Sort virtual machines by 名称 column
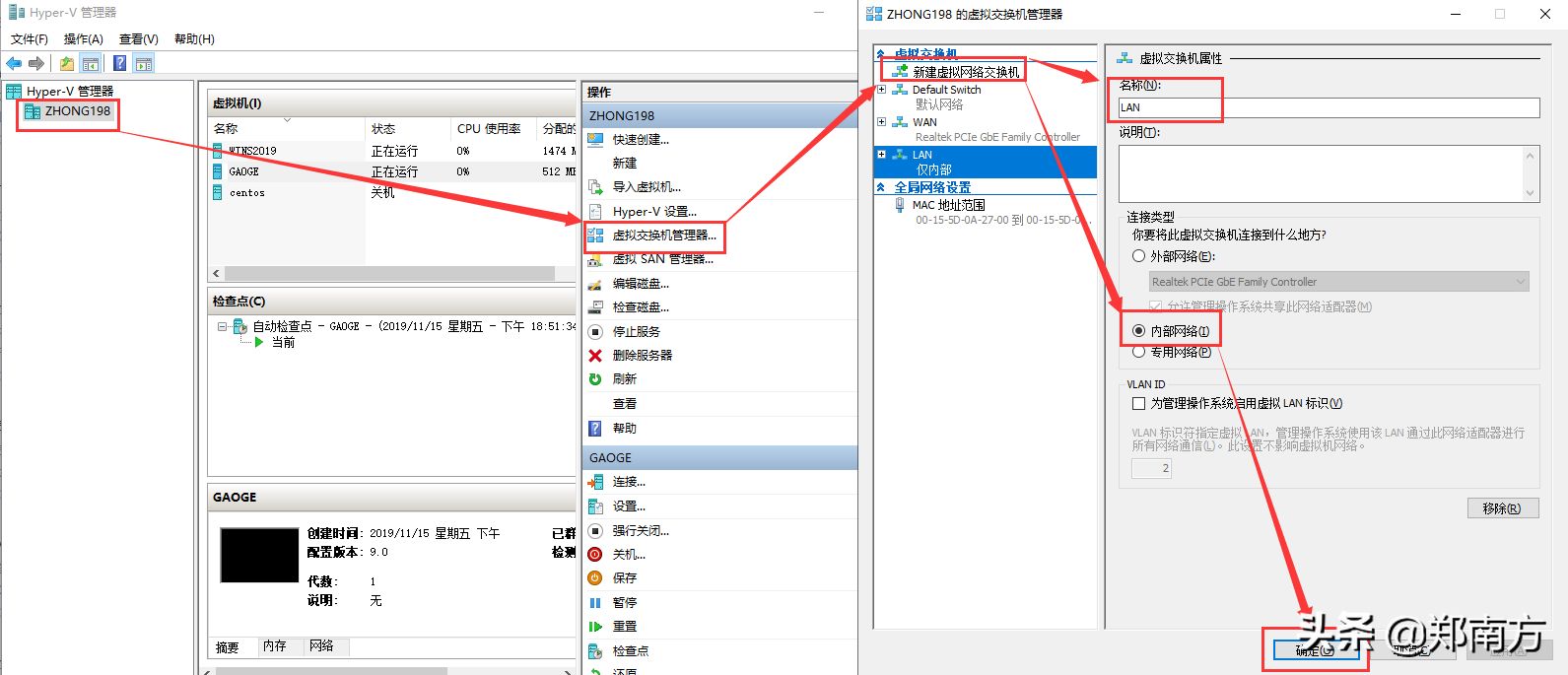 click(287, 129)
